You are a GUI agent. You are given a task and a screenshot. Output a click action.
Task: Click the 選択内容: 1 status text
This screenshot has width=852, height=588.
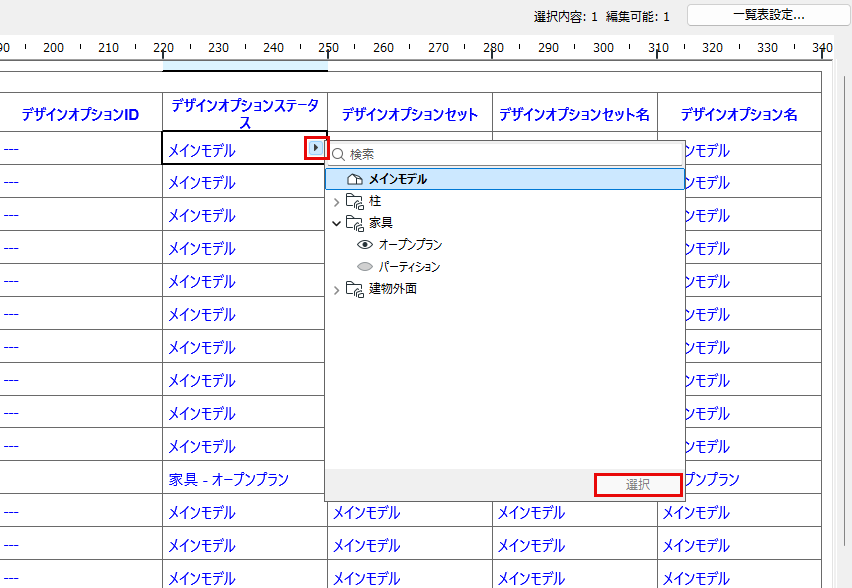[565, 17]
